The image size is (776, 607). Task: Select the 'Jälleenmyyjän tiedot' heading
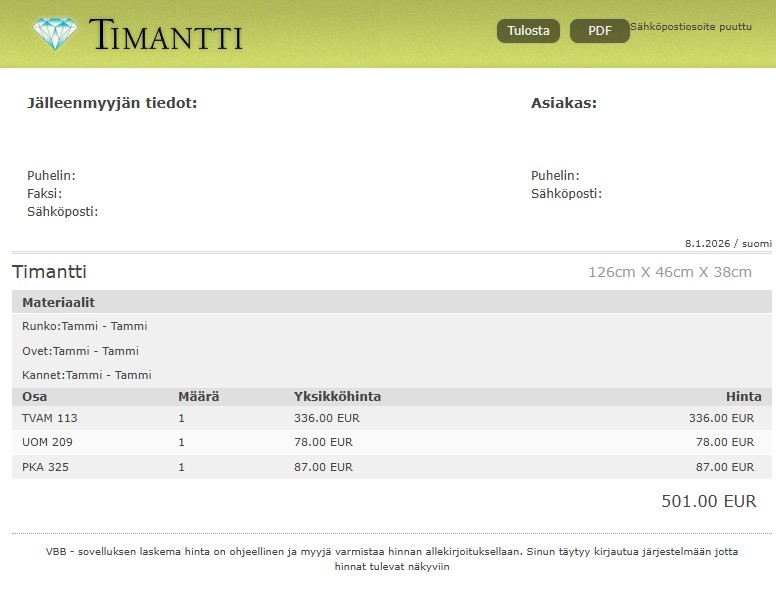(112, 103)
